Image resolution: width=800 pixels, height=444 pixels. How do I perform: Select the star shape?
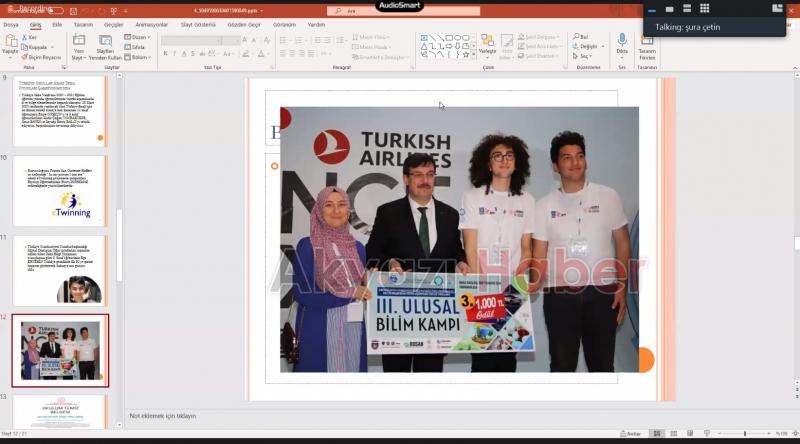click(466, 55)
